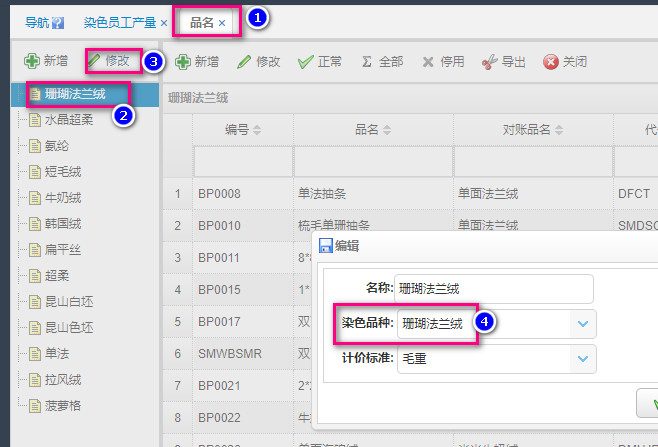This screenshot has height=447, width=658.
Task: Click 新增 in the grid toolbar
Action: (x=197, y=62)
